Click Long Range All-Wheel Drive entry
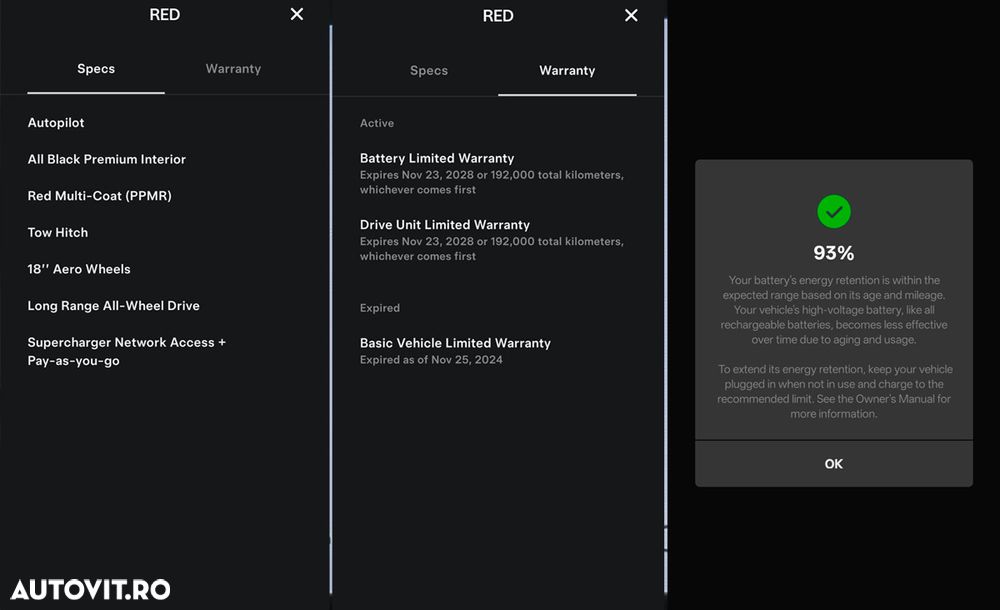 (114, 306)
